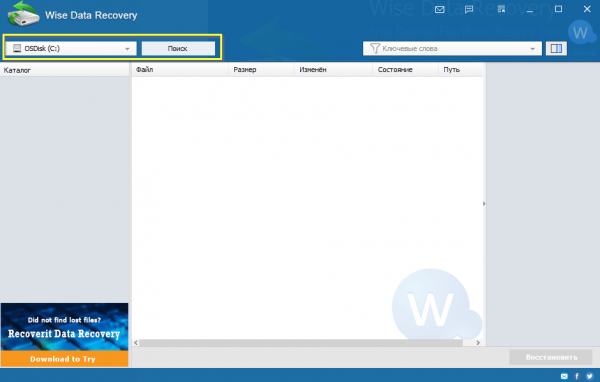
Task: Click the filter funnel icon
Action: [375, 48]
